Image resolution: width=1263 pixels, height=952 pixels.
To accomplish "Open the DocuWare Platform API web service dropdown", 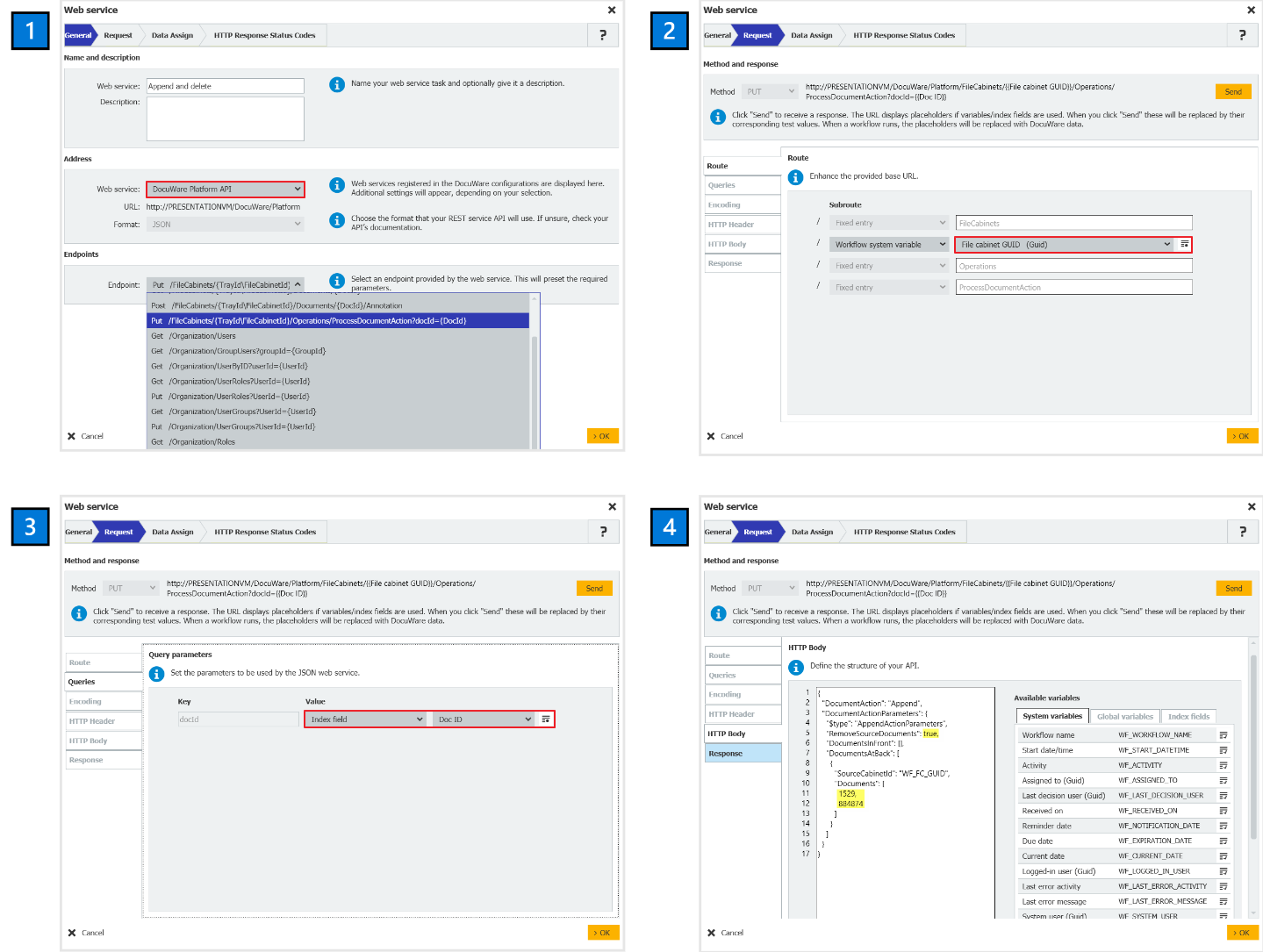I will pos(225,190).
